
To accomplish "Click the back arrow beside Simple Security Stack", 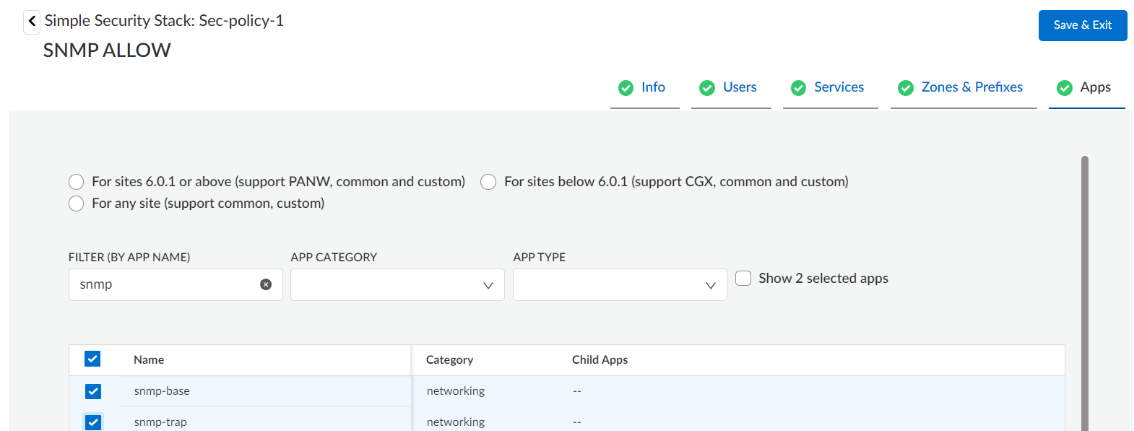I will click(x=33, y=21).
